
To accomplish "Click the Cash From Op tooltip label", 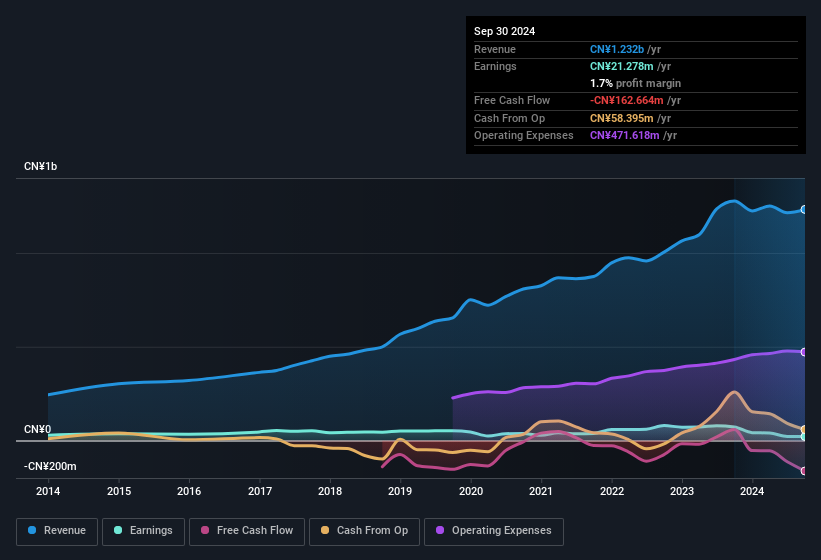I will pos(509,118).
